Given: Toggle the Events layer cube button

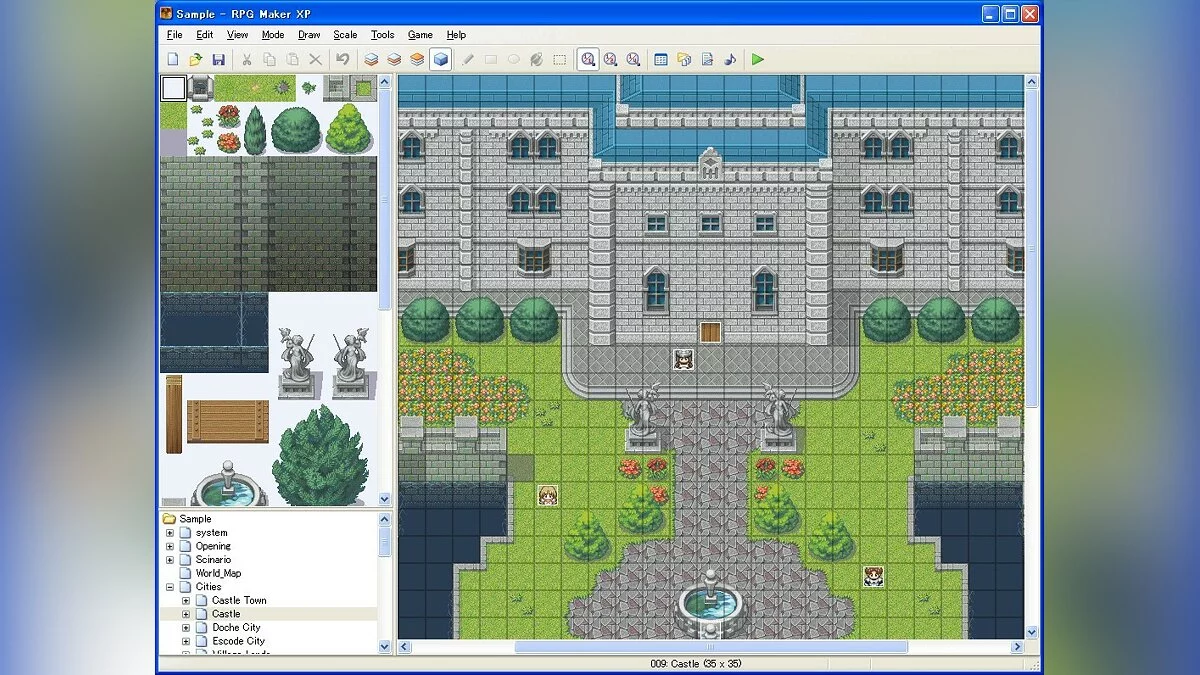Looking at the screenshot, I should pos(440,60).
